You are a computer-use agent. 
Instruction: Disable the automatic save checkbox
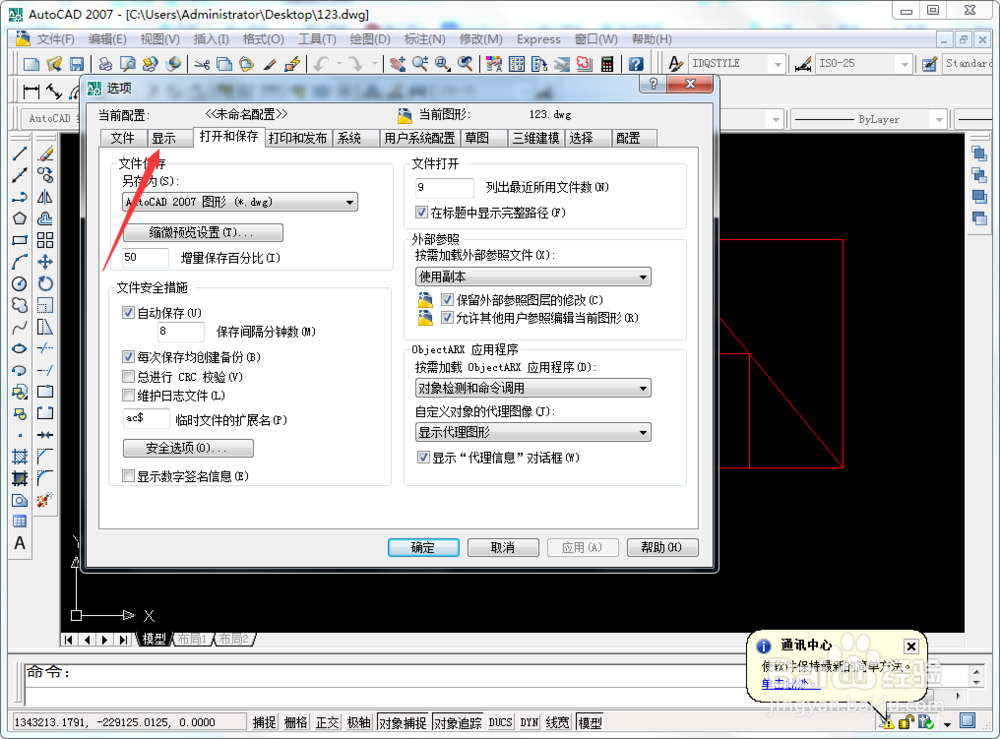[x=129, y=311]
